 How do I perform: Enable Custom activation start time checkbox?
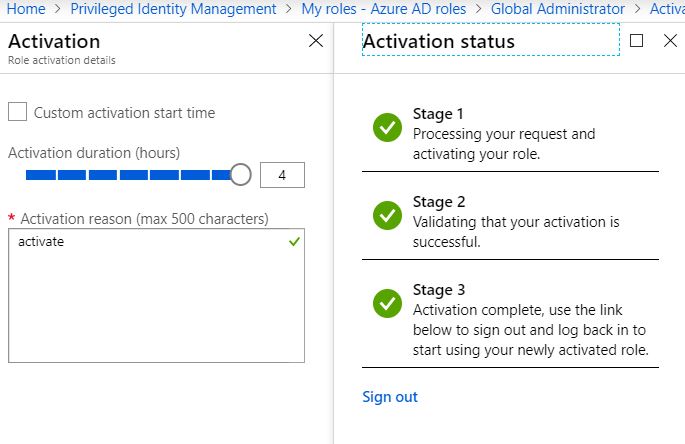pos(18,112)
